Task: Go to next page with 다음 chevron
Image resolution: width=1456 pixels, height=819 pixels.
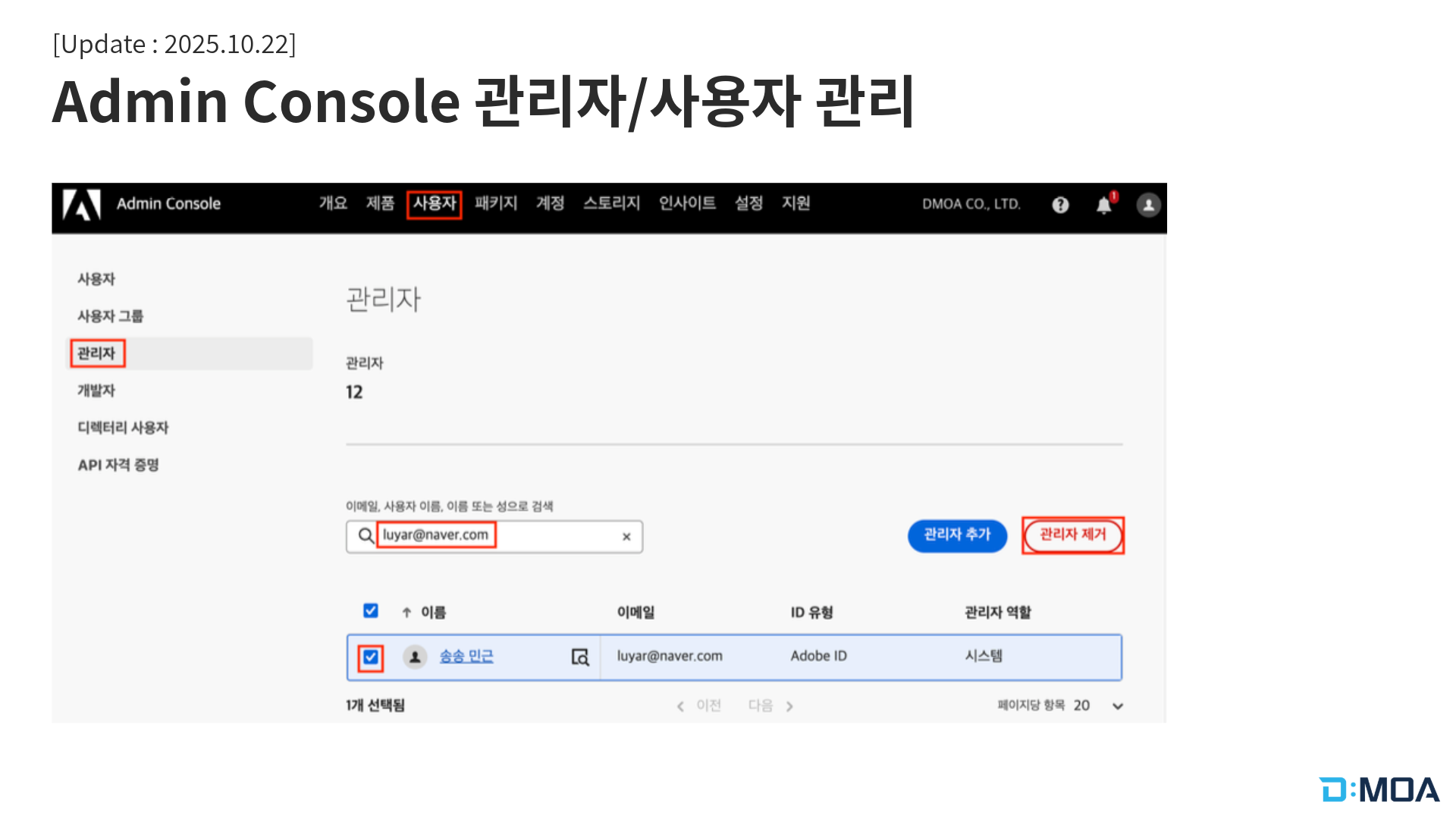Action: tap(789, 706)
